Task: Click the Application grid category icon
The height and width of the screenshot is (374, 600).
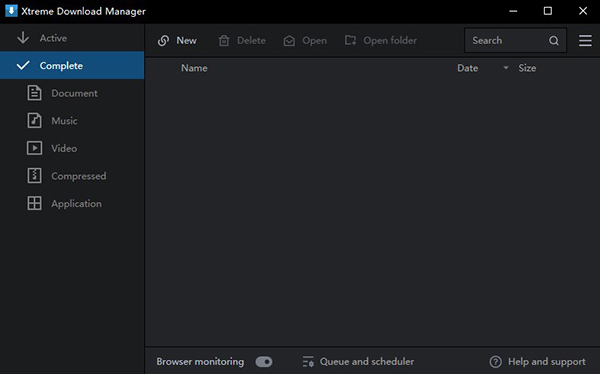Action: [x=34, y=203]
